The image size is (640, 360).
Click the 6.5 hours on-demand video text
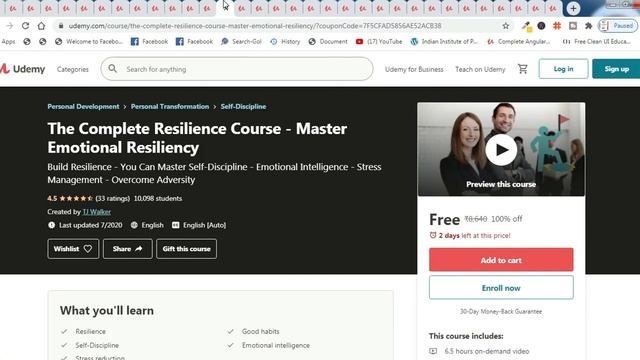coord(487,351)
